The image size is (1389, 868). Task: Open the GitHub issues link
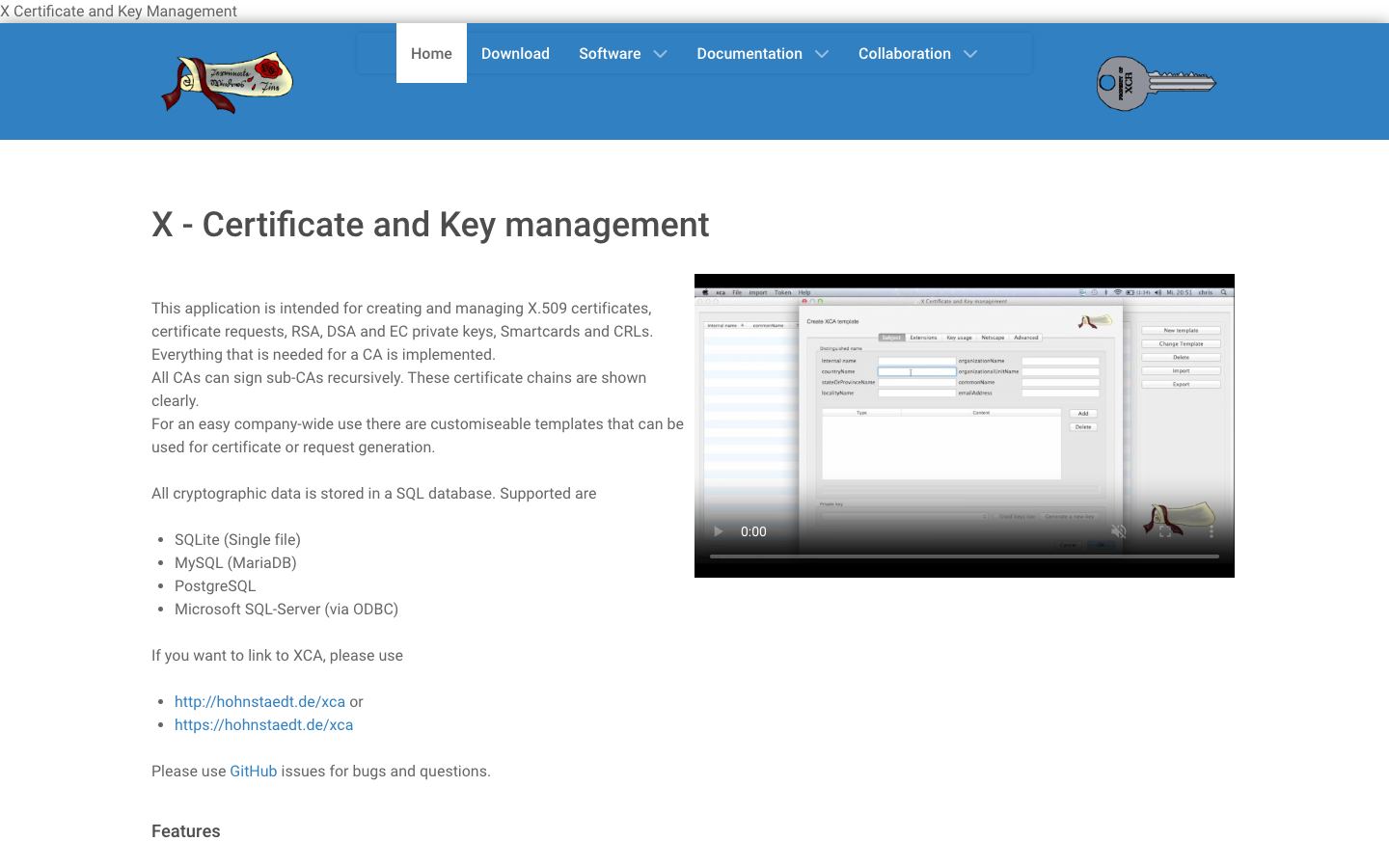(x=253, y=771)
